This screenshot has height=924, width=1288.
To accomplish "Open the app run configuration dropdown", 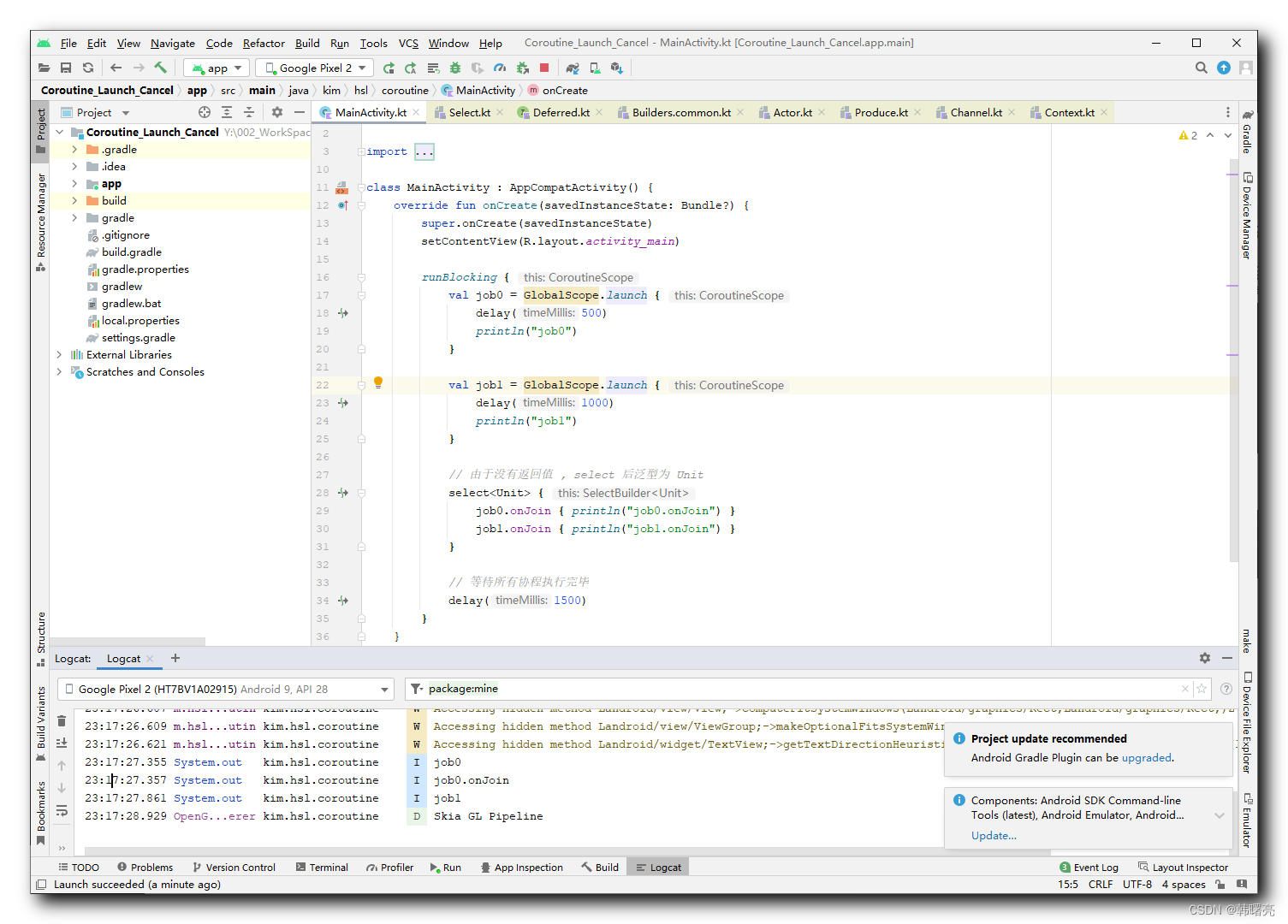I will 216,68.
